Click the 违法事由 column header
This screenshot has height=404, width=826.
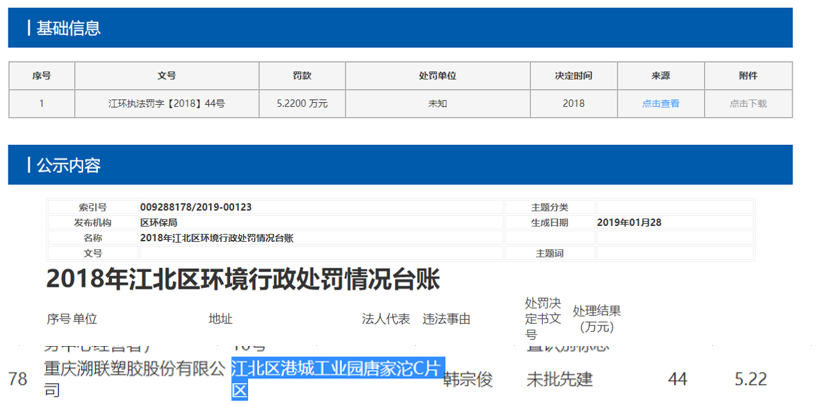pyautogui.click(x=446, y=319)
